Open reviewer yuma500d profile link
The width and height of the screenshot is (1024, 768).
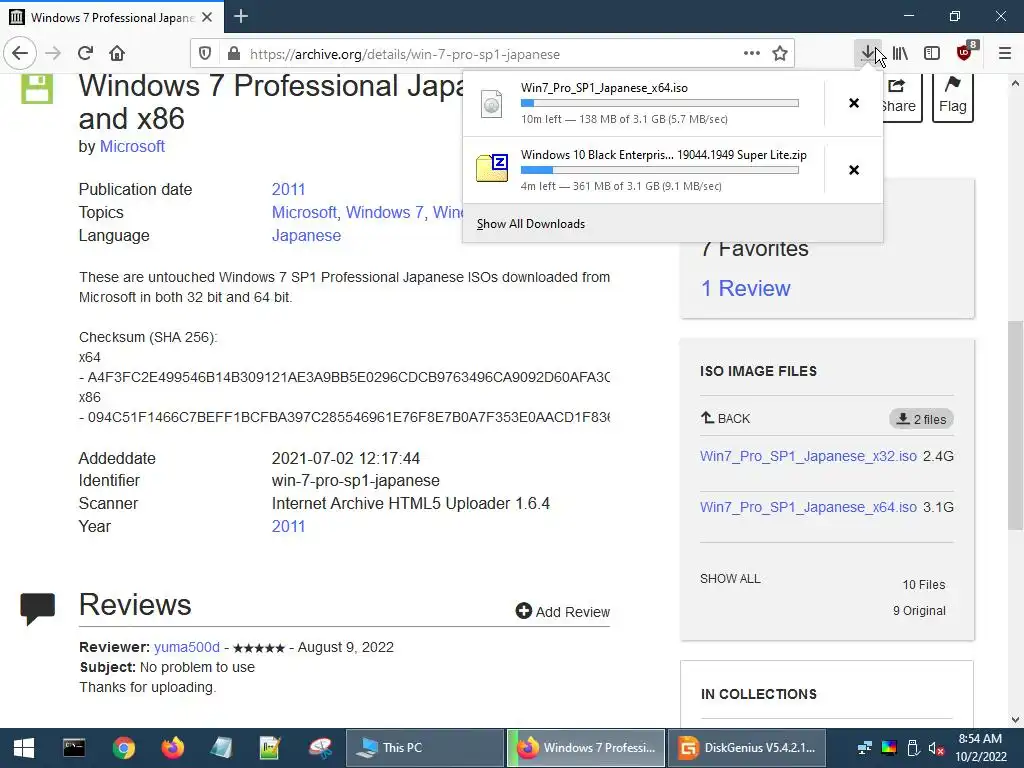(187, 647)
